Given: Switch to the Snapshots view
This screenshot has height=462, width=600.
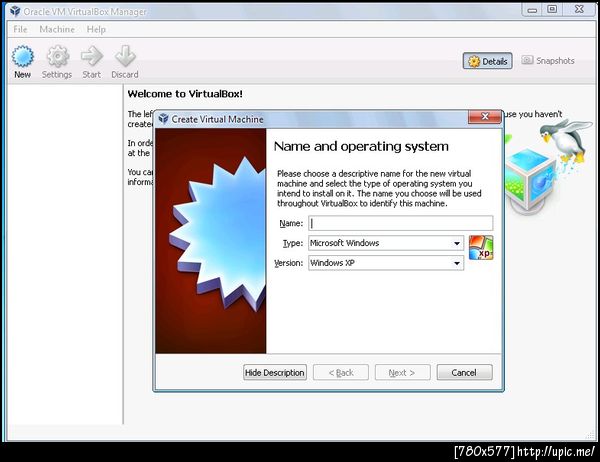Looking at the screenshot, I should [x=548, y=60].
